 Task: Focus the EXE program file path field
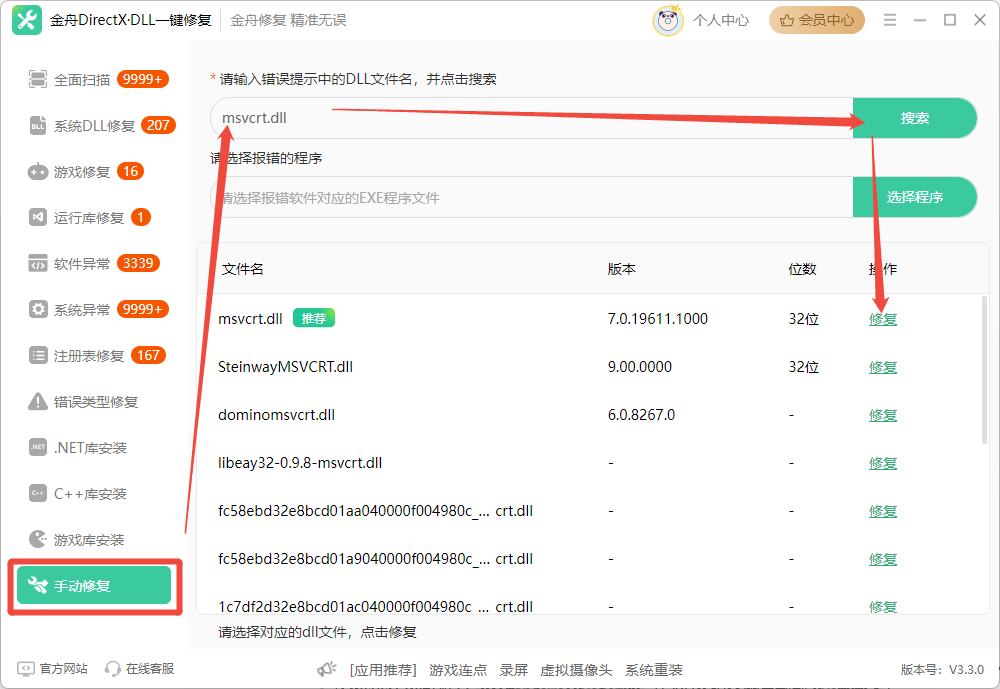click(x=532, y=197)
